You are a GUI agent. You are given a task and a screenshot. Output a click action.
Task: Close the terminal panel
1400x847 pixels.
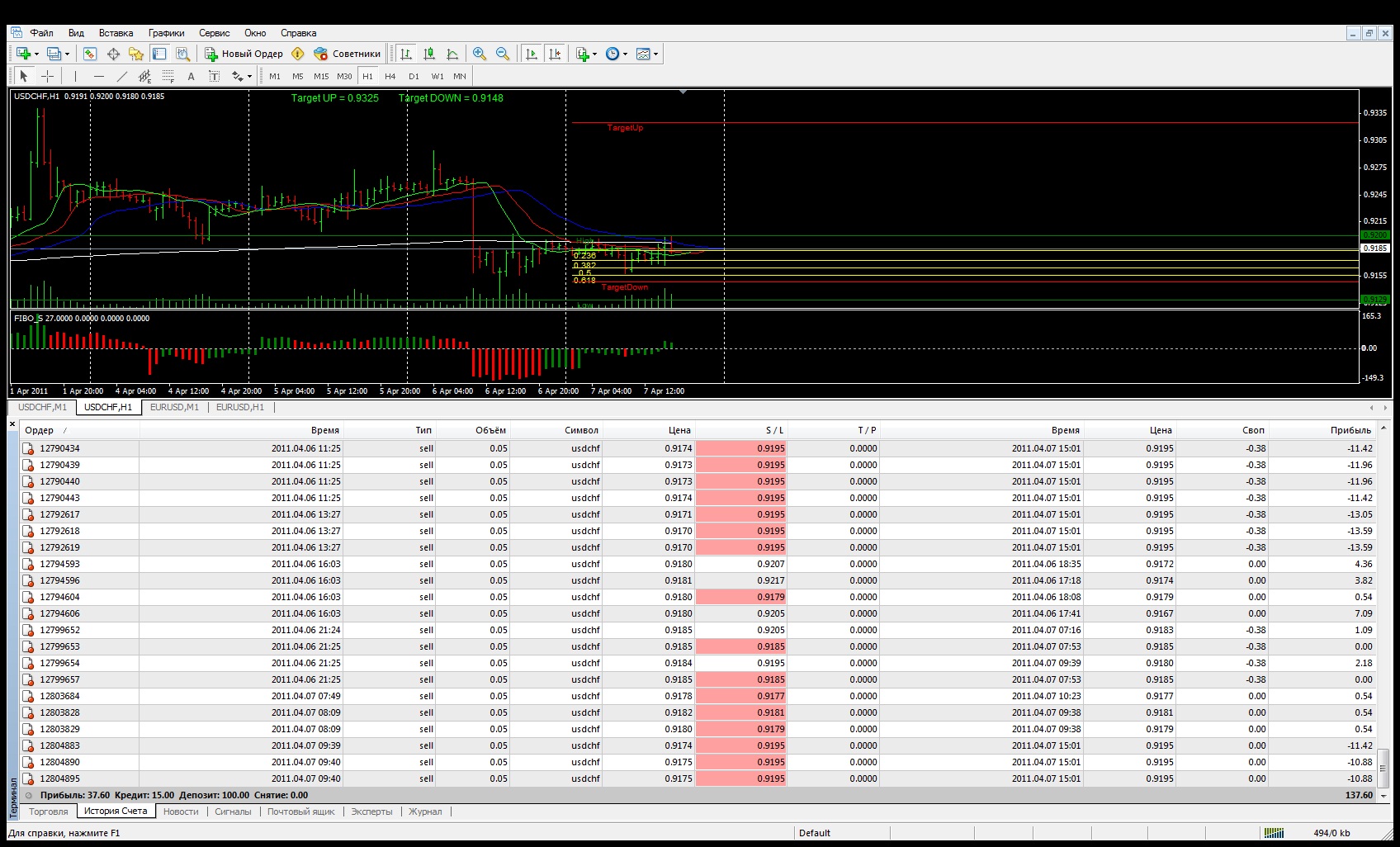click(12, 424)
